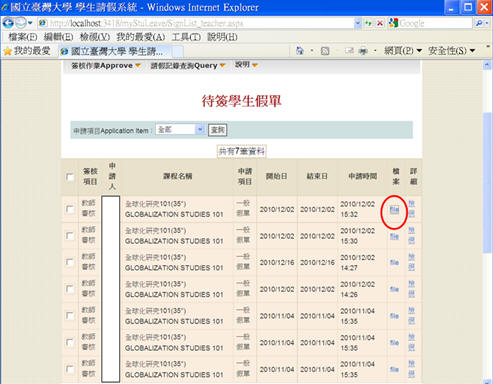Click the read mail envelope icon
This screenshot has width=493, height=384.
[x=349, y=51]
